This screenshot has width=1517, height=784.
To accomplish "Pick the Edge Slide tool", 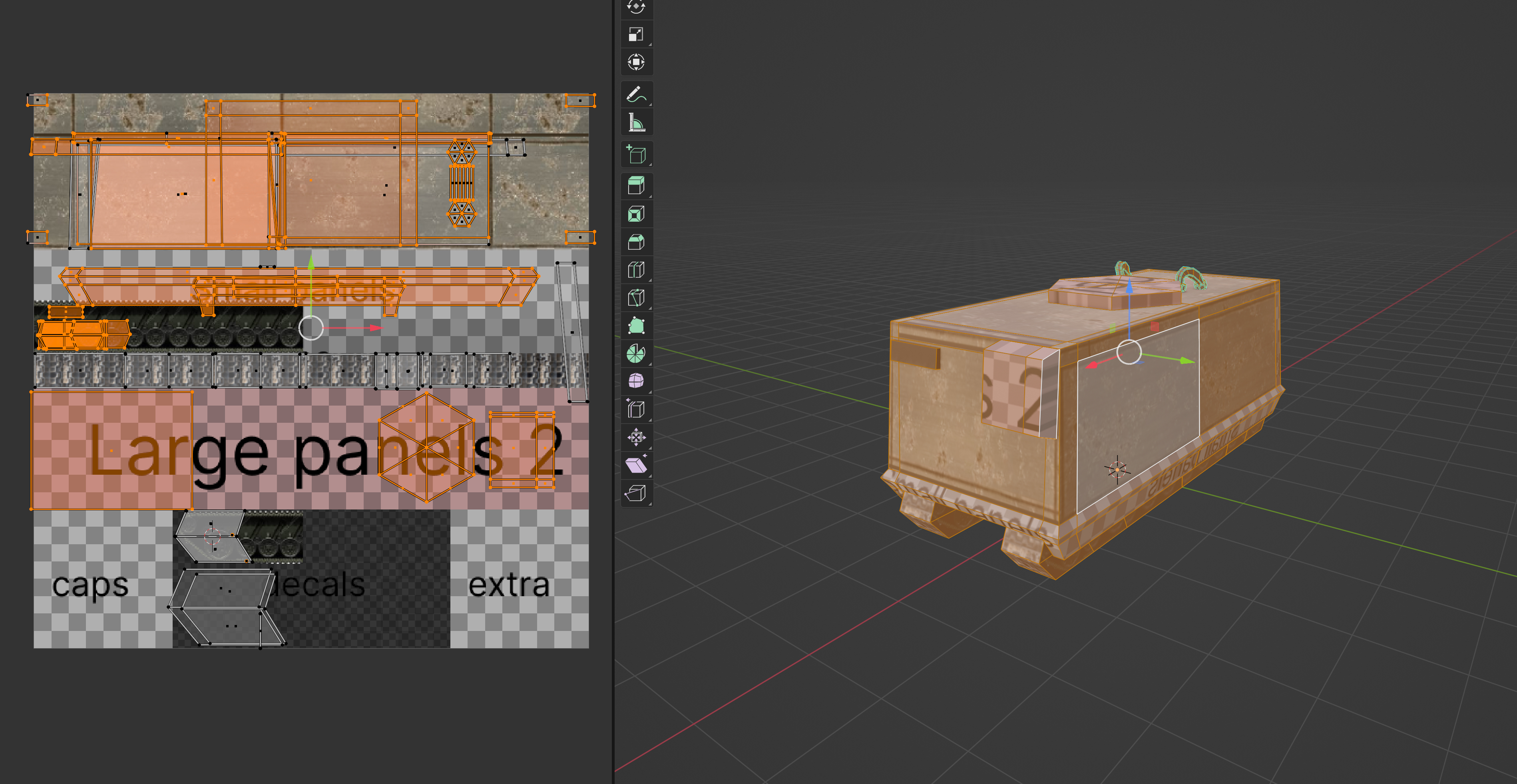I will point(636,409).
